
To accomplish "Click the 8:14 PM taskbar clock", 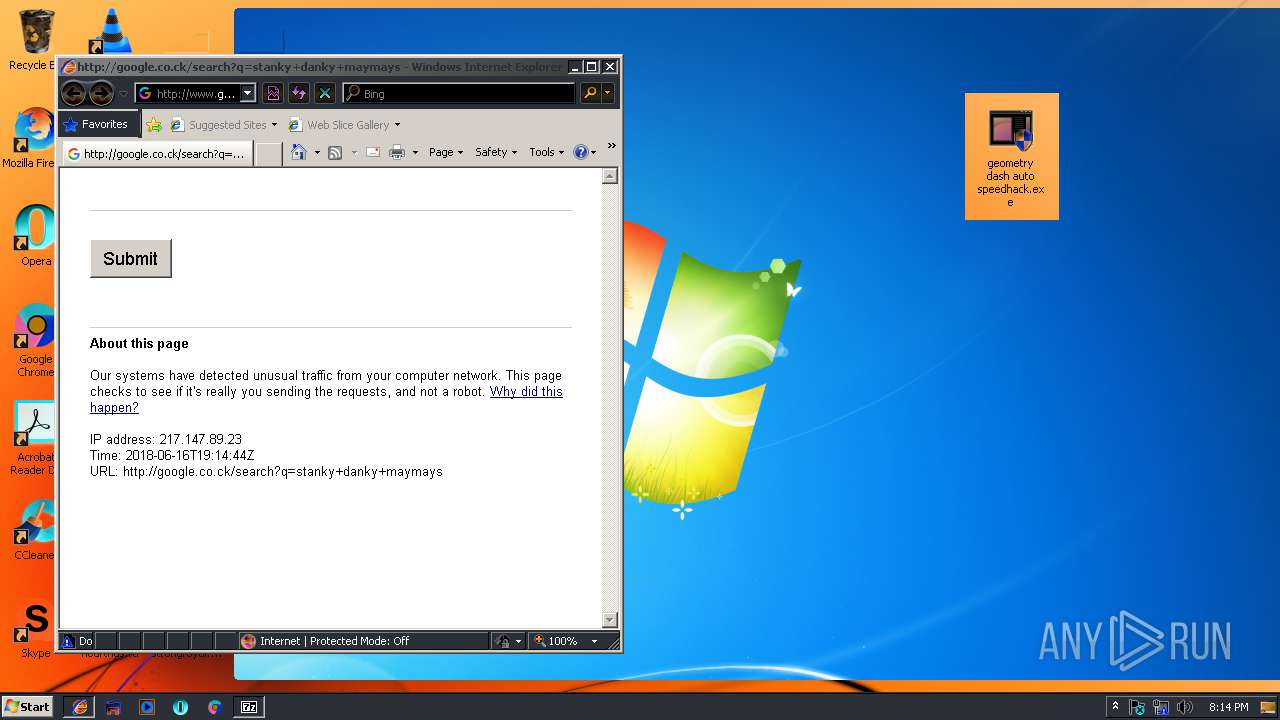I will coord(1228,707).
